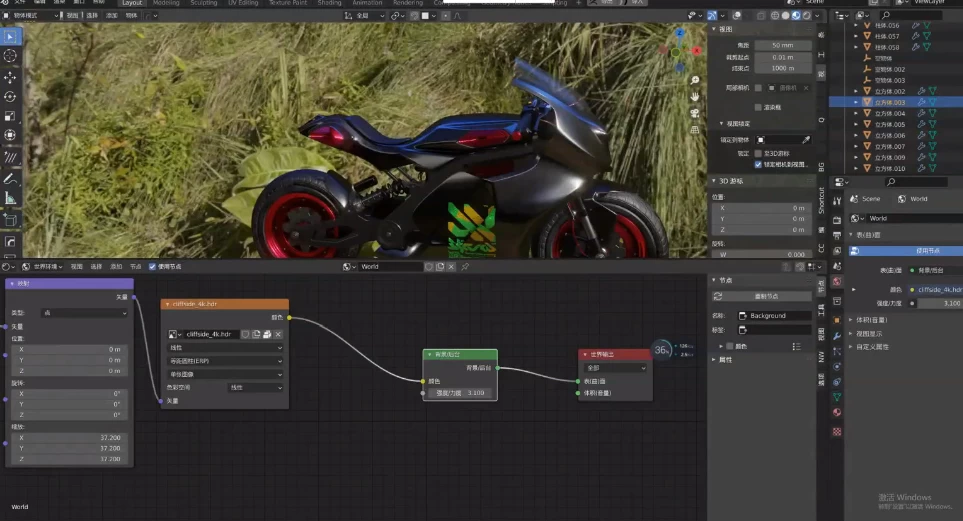The image size is (963, 521).
Task: Uncheck the 使用节点 checkbox in node editor header
Action: [152, 267]
